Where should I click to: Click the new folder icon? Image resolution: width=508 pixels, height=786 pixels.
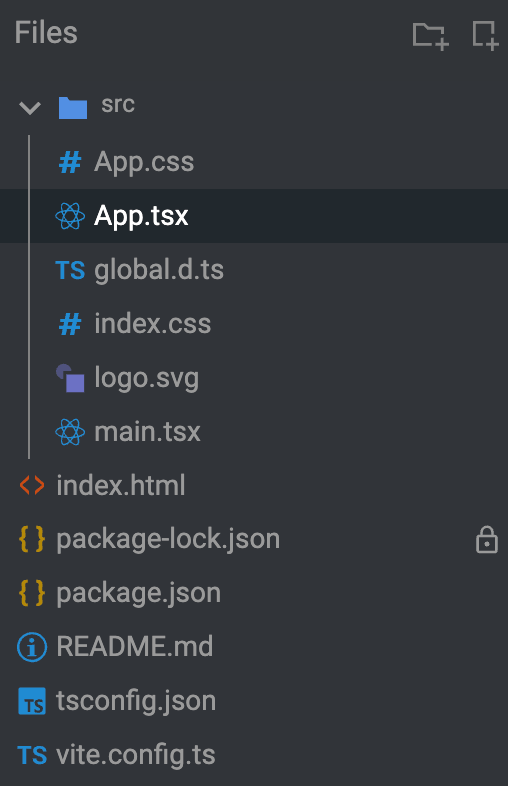430,36
